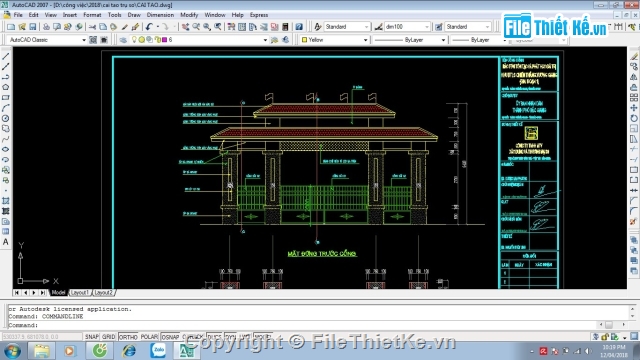Pick the Move tool in Modify toolbar
Image resolution: width=640 pixels, height=360 pixels.
tap(633, 108)
